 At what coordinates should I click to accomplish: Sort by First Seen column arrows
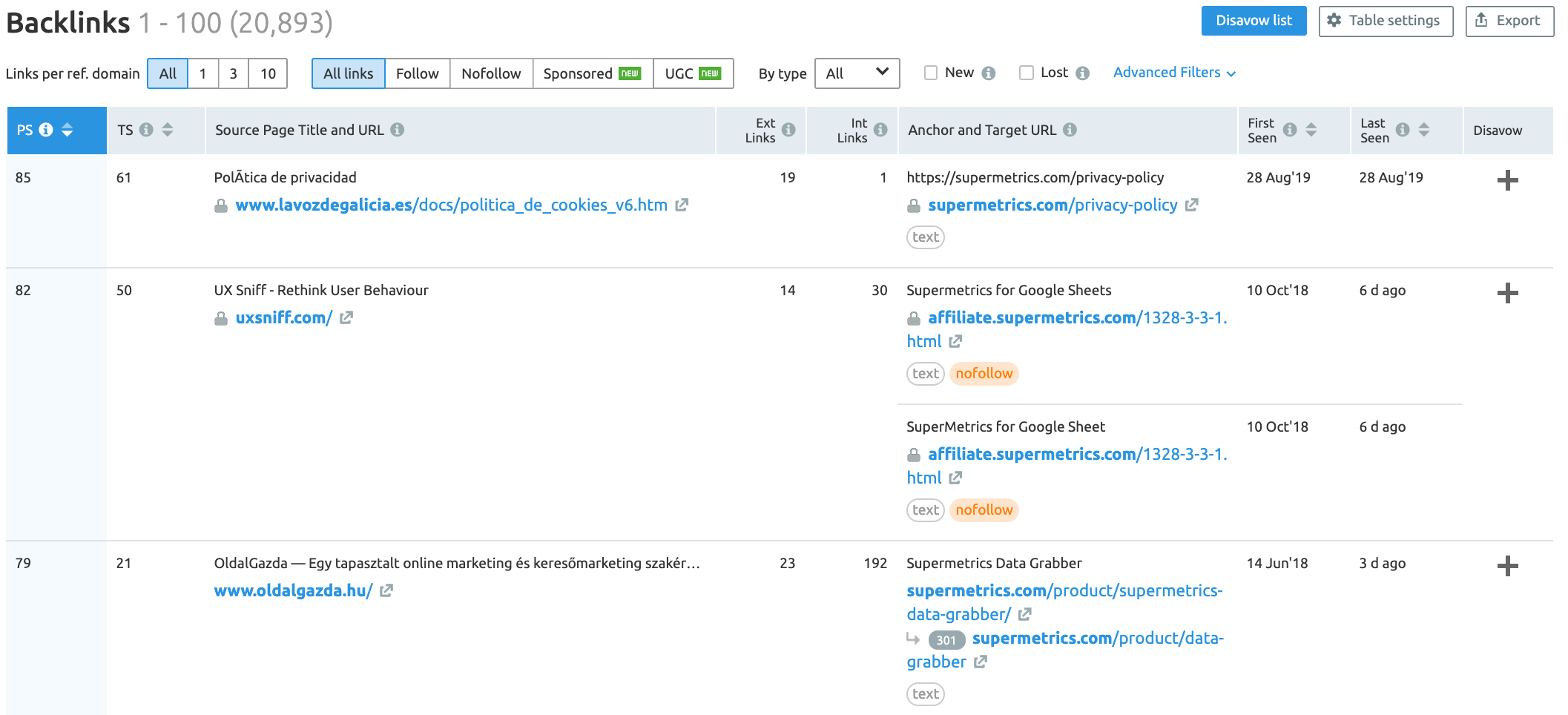[1311, 130]
